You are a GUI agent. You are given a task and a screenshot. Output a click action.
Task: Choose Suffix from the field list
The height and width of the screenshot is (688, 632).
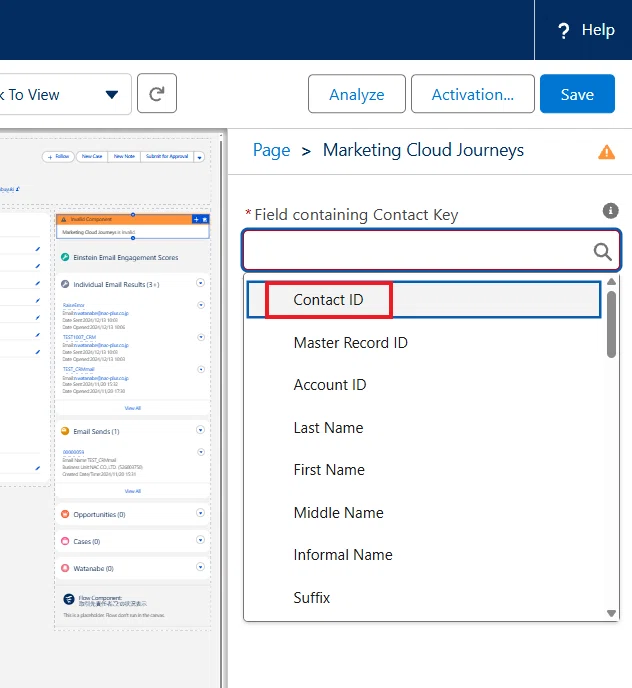click(424, 598)
